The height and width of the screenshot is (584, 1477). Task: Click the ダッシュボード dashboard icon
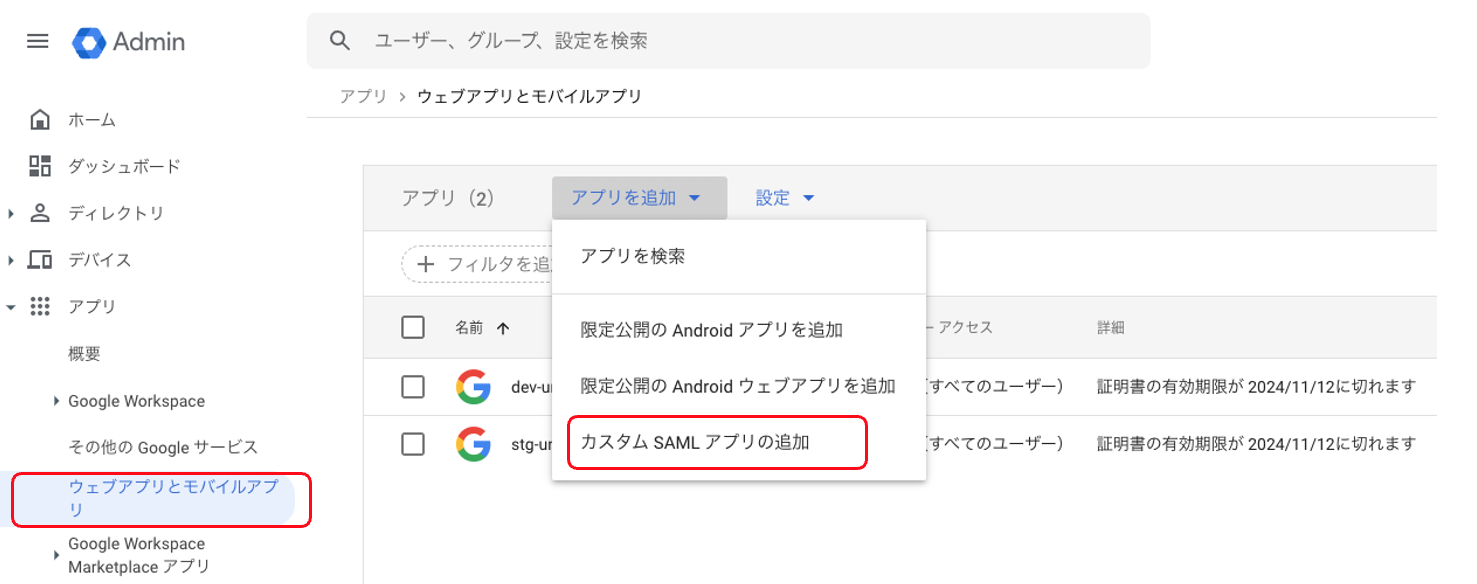pos(40,166)
